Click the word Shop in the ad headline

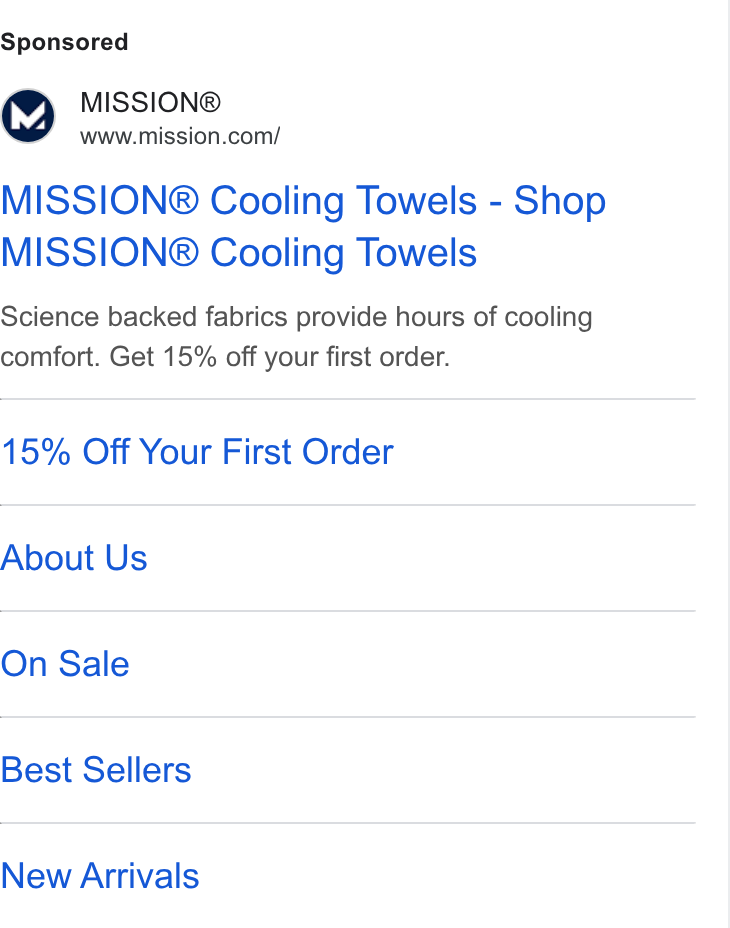pos(559,201)
